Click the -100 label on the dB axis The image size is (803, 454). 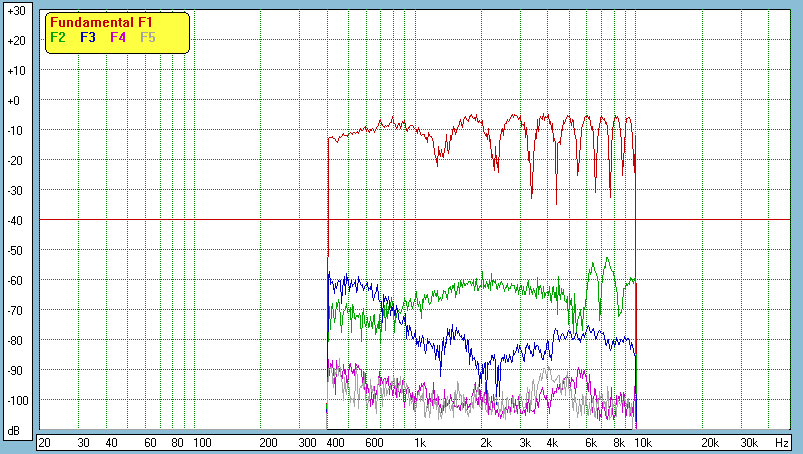15,401
